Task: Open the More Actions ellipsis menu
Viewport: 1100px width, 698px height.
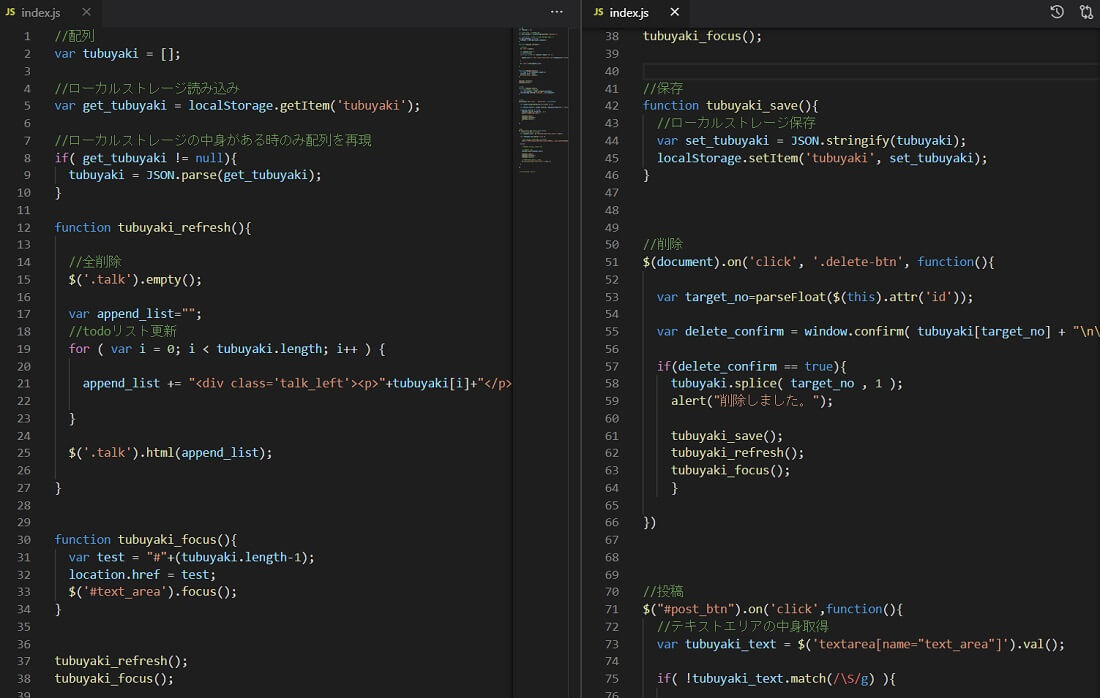Action: (x=557, y=12)
